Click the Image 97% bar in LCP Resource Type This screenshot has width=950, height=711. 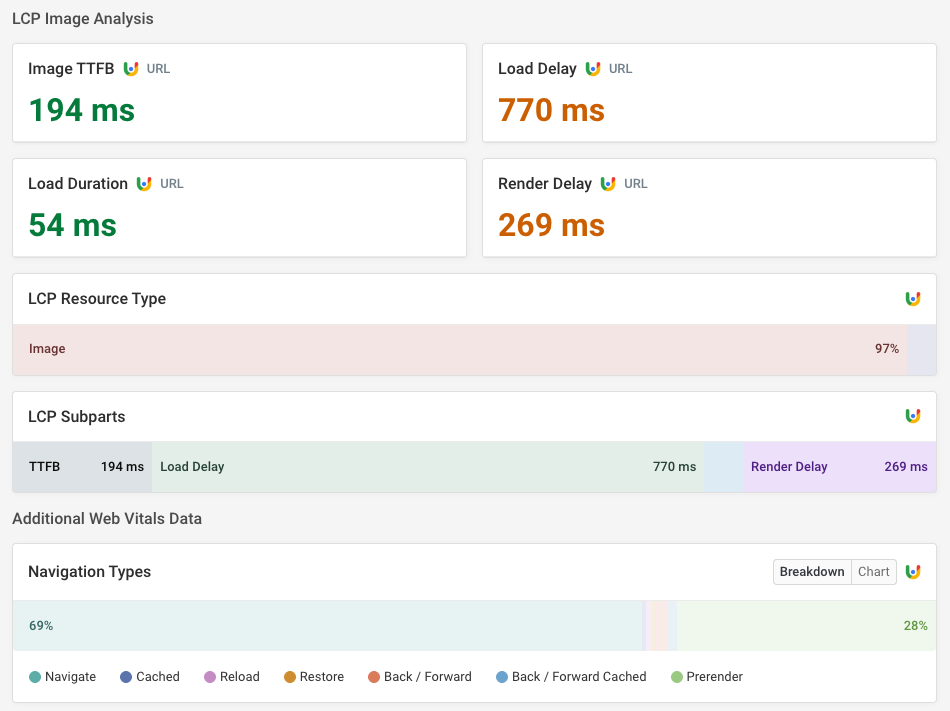point(460,348)
